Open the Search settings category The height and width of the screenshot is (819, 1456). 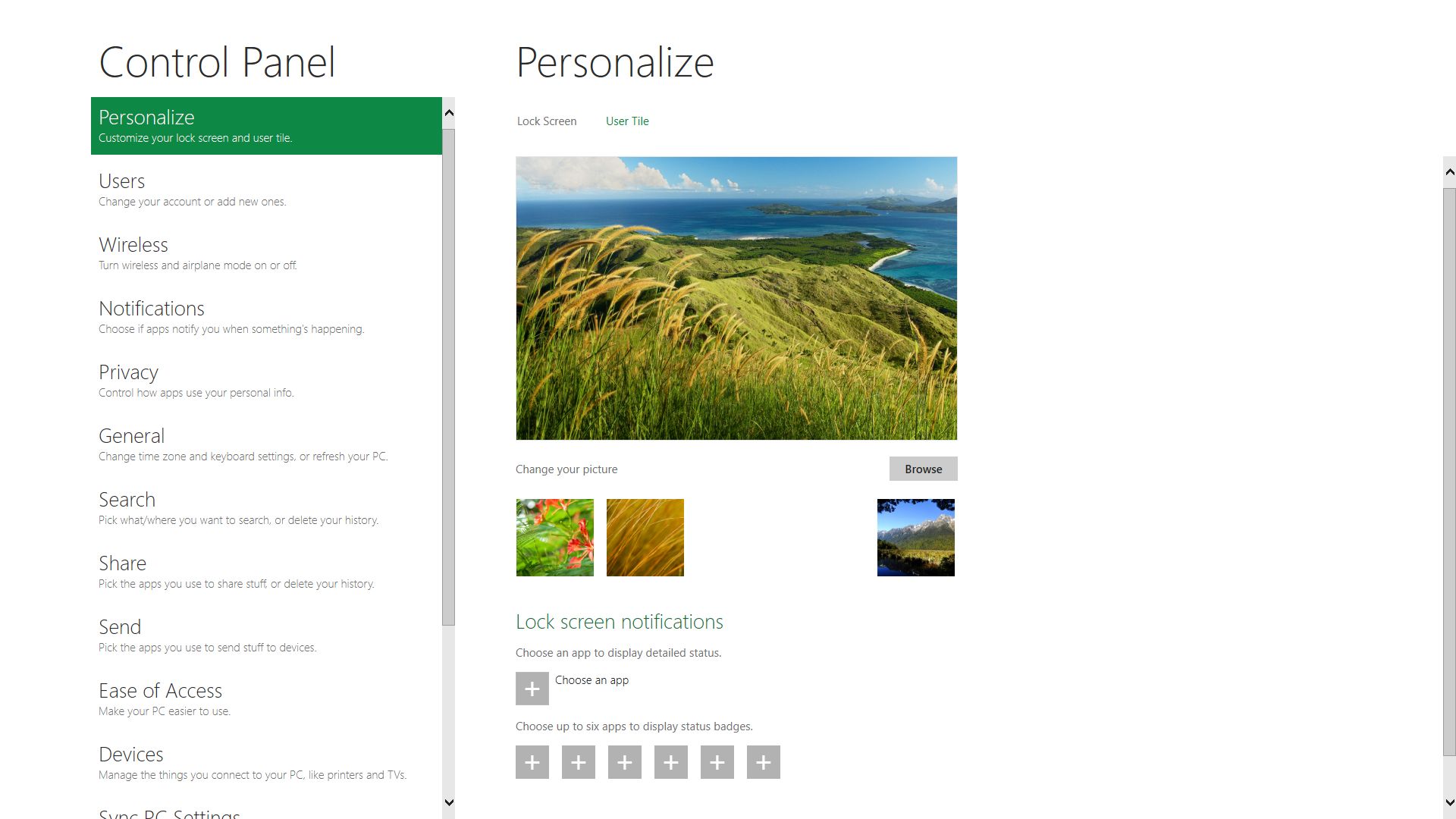(266, 508)
